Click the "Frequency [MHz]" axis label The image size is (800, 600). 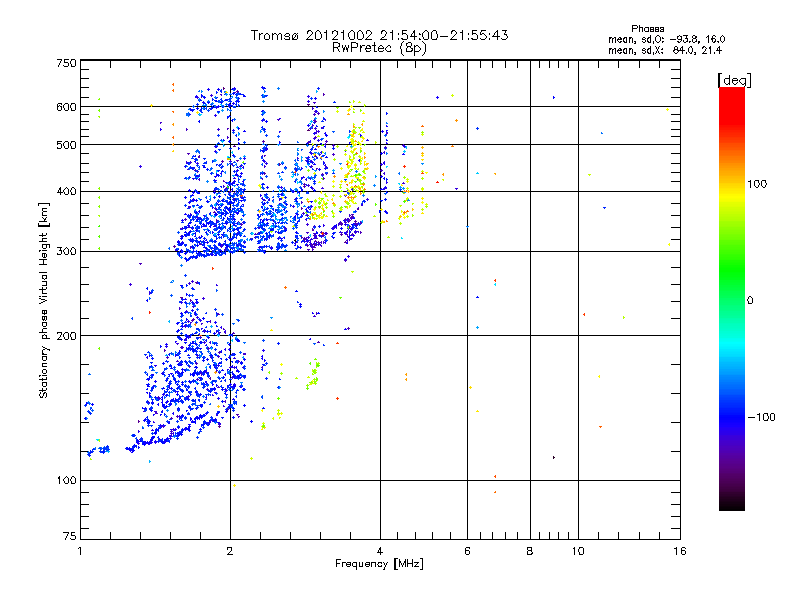[x=379, y=564]
